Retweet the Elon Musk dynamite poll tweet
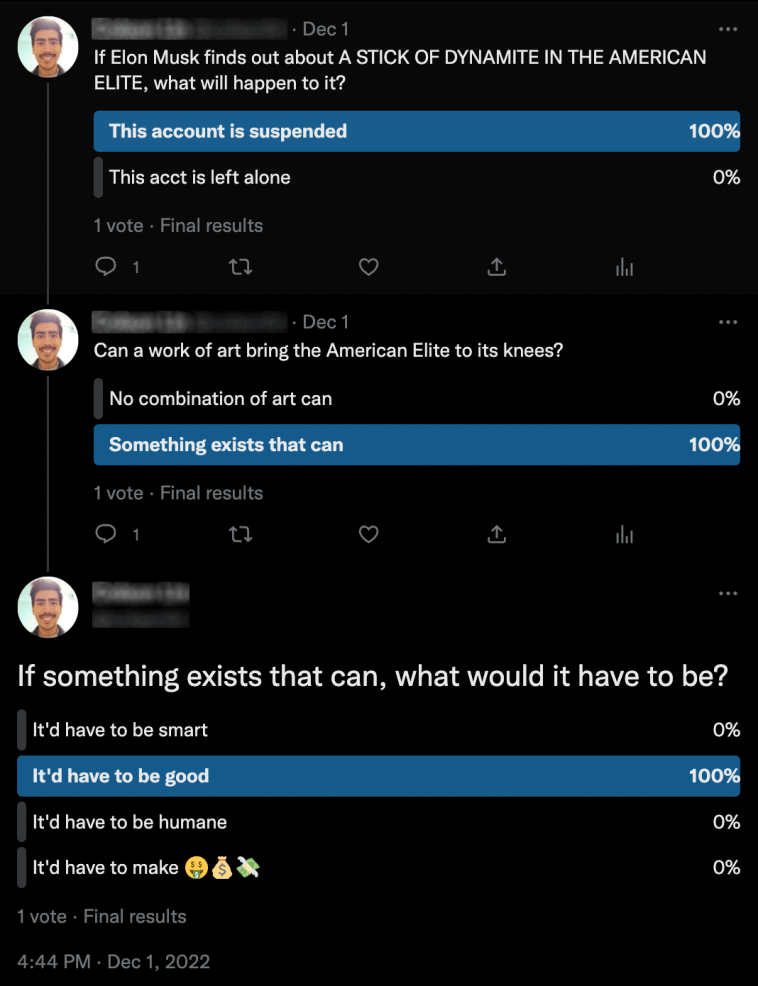The width and height of the screenshot is (758, 986). 241,267
